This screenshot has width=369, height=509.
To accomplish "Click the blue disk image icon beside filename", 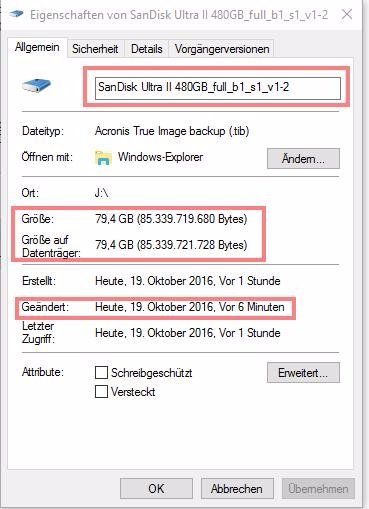I will pos(36,85).
